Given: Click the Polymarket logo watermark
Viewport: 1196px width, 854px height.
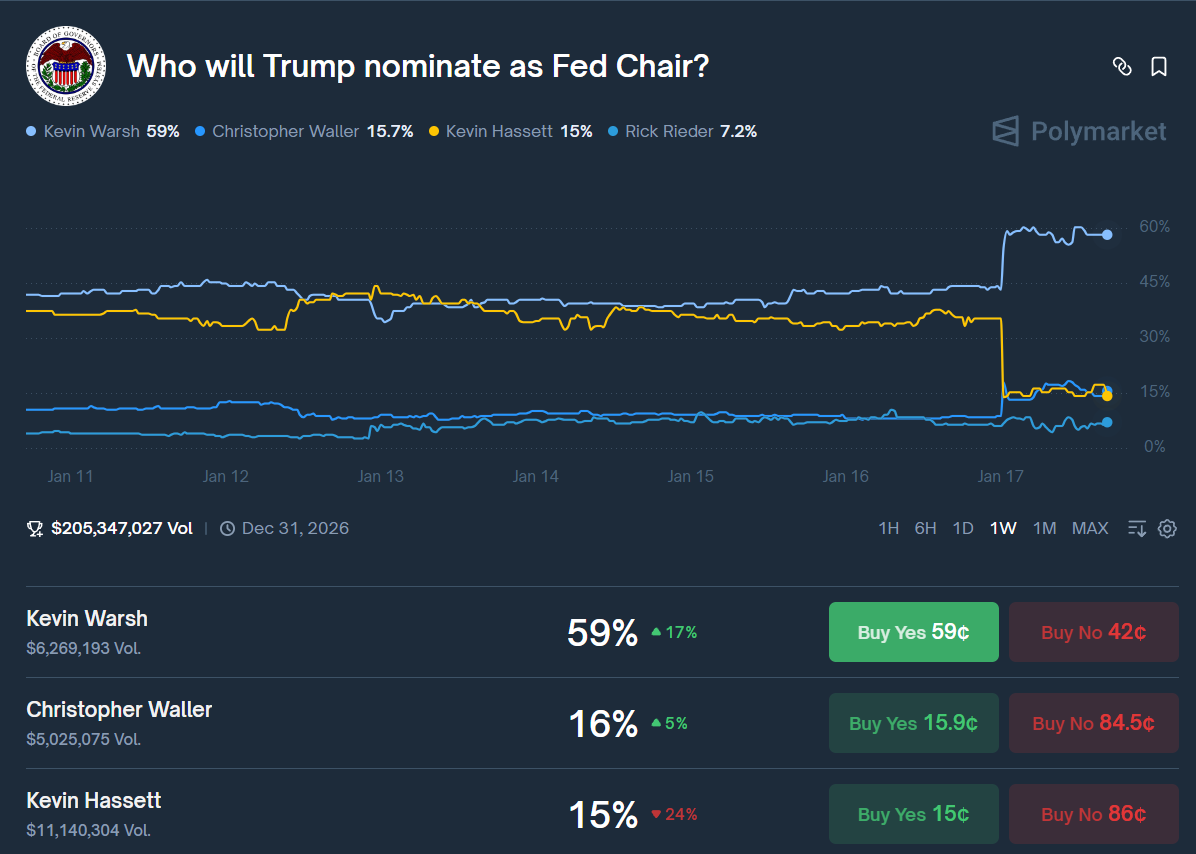Looking at the screenshot, I should pos(1079,131).
